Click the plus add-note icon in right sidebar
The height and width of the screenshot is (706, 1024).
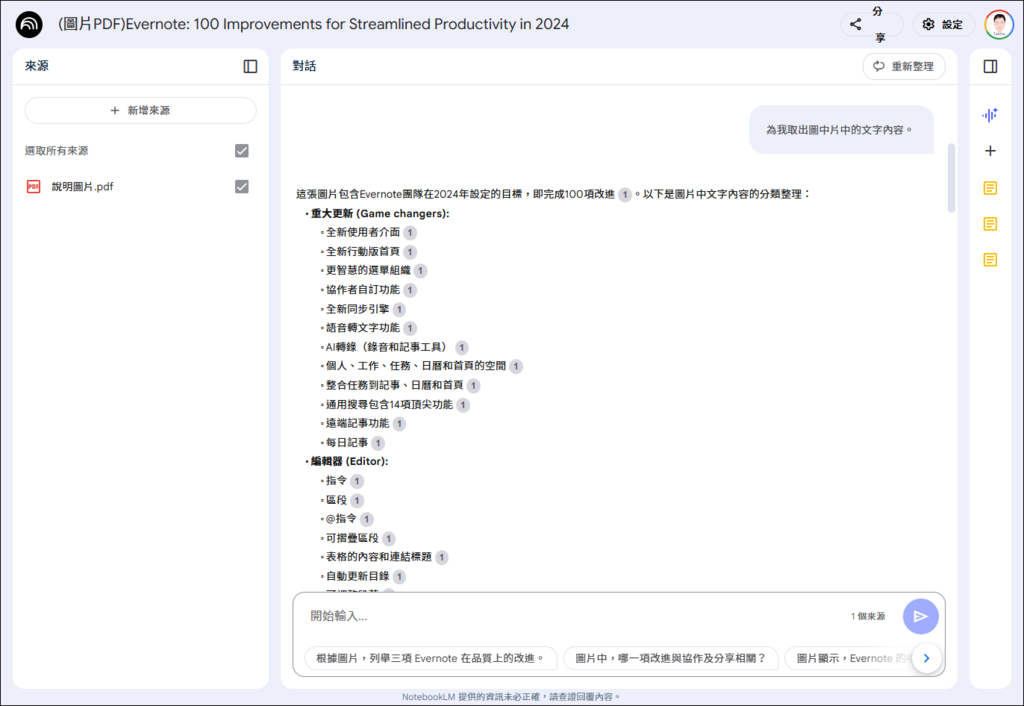pyautogui.click(x=990, y=151)
